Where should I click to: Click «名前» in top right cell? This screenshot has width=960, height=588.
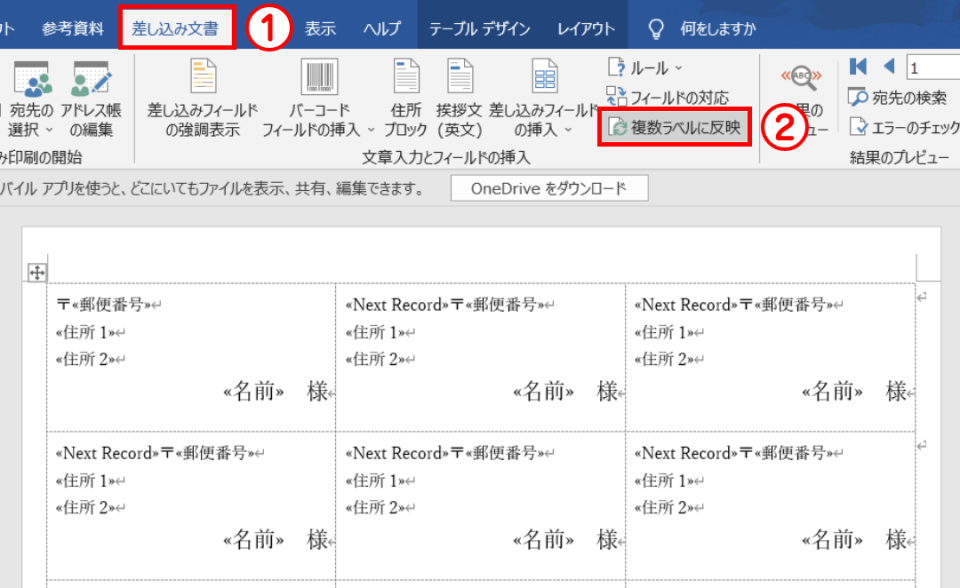(x=833, y=391)
